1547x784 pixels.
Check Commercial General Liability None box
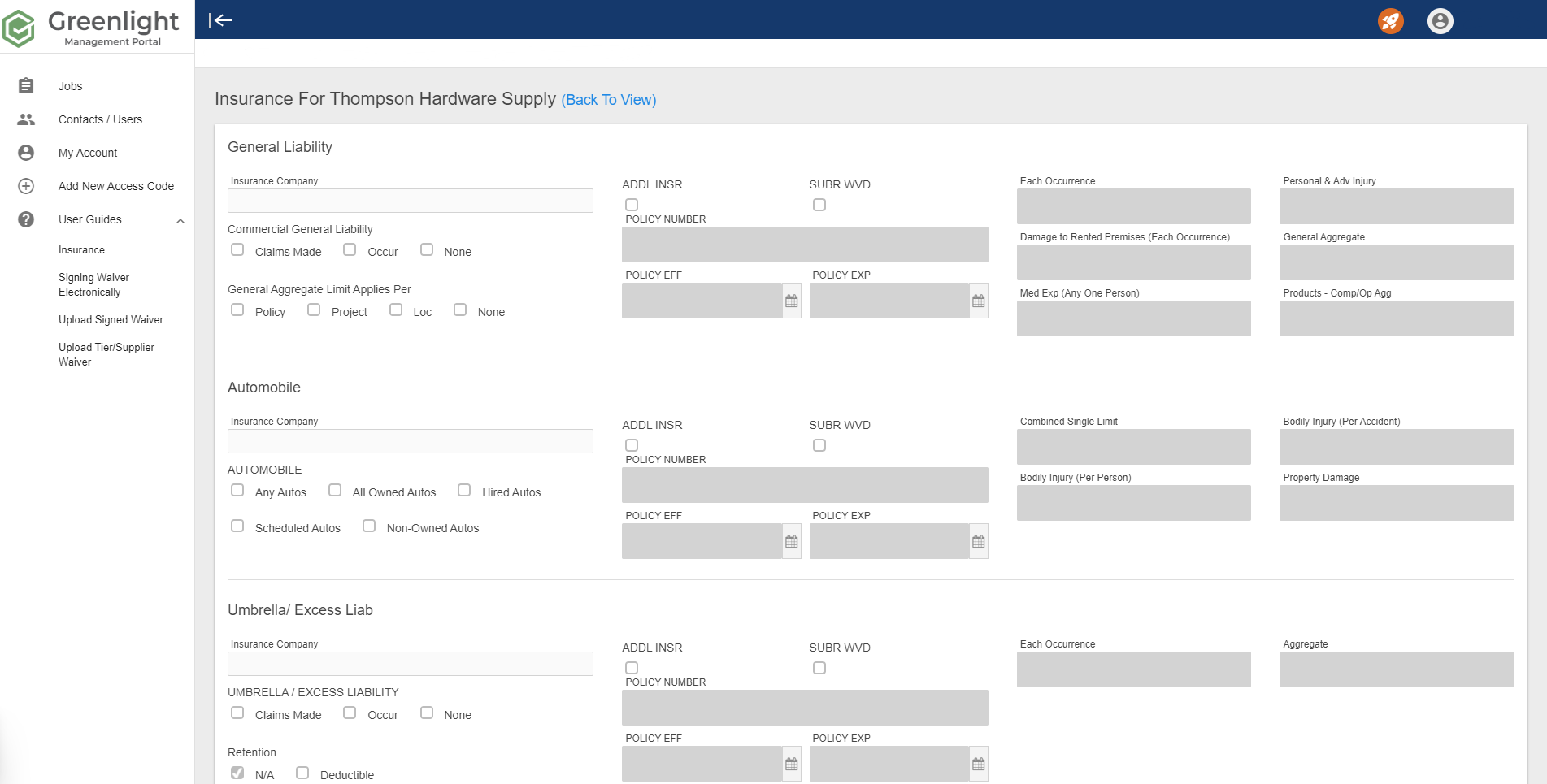[x=427, y=249]
